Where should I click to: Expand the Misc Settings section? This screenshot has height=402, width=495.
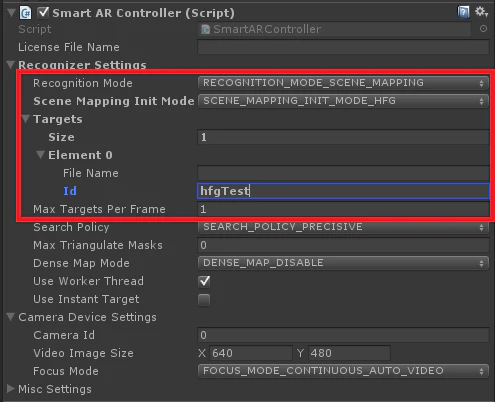(x=11, y=389)
